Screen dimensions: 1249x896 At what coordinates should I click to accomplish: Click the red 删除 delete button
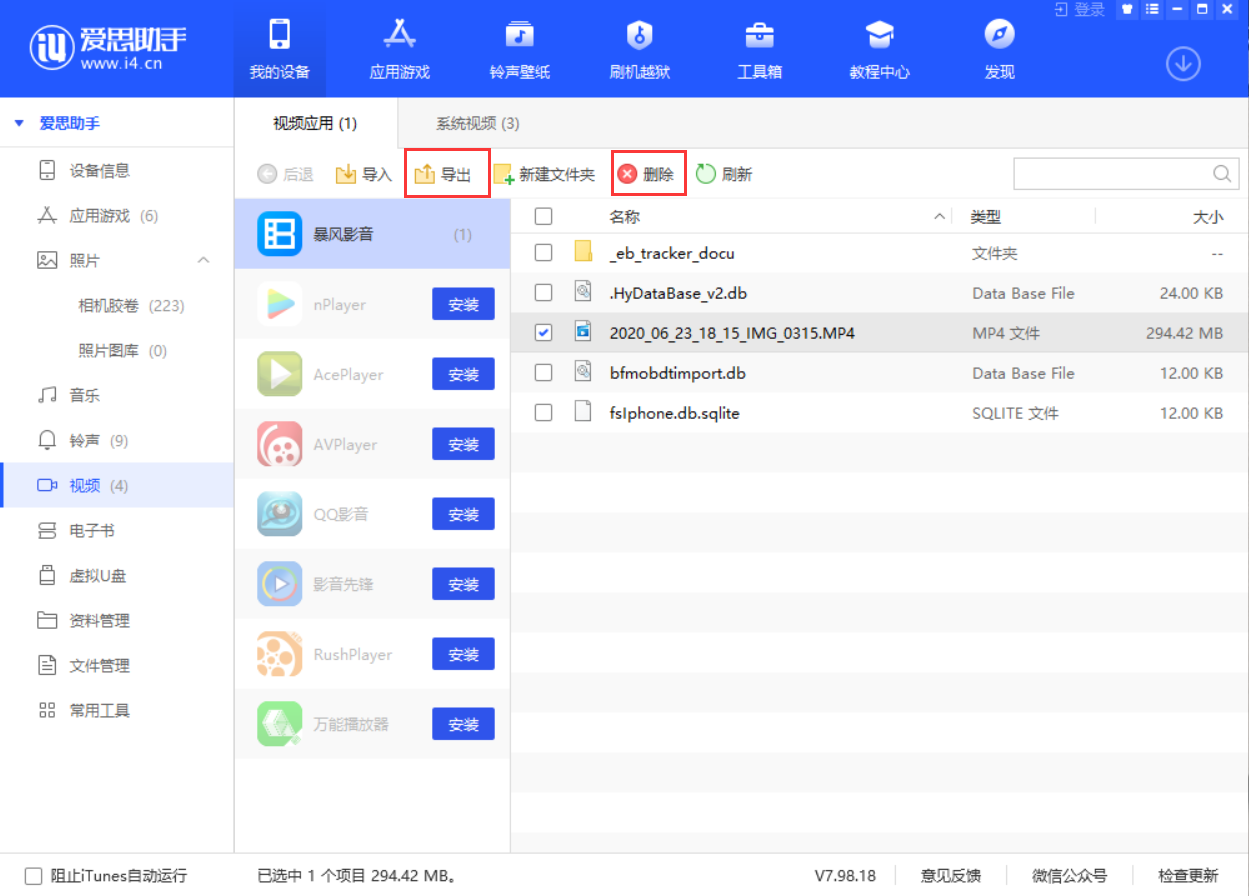tap(646, 174)
